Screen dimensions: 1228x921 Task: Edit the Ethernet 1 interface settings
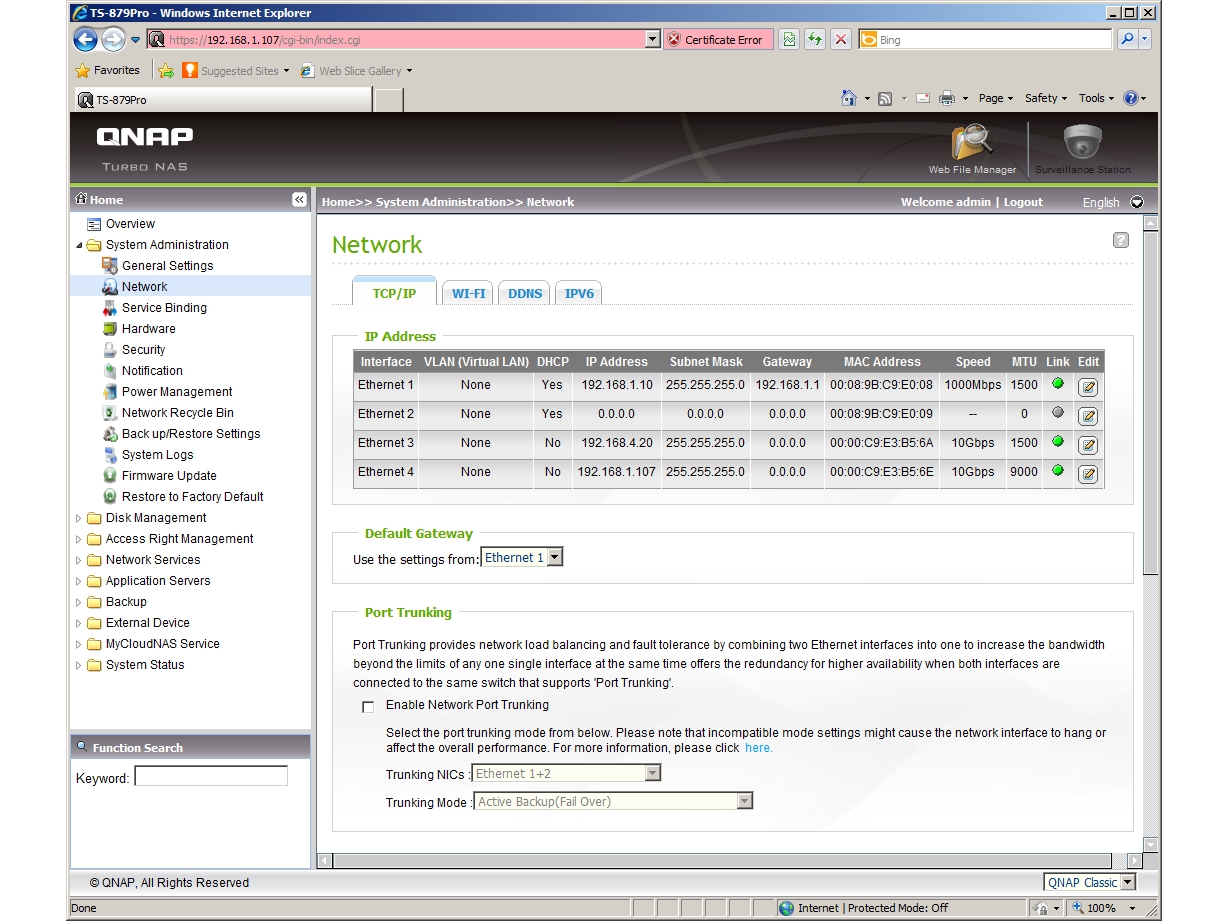[1088, 387]
